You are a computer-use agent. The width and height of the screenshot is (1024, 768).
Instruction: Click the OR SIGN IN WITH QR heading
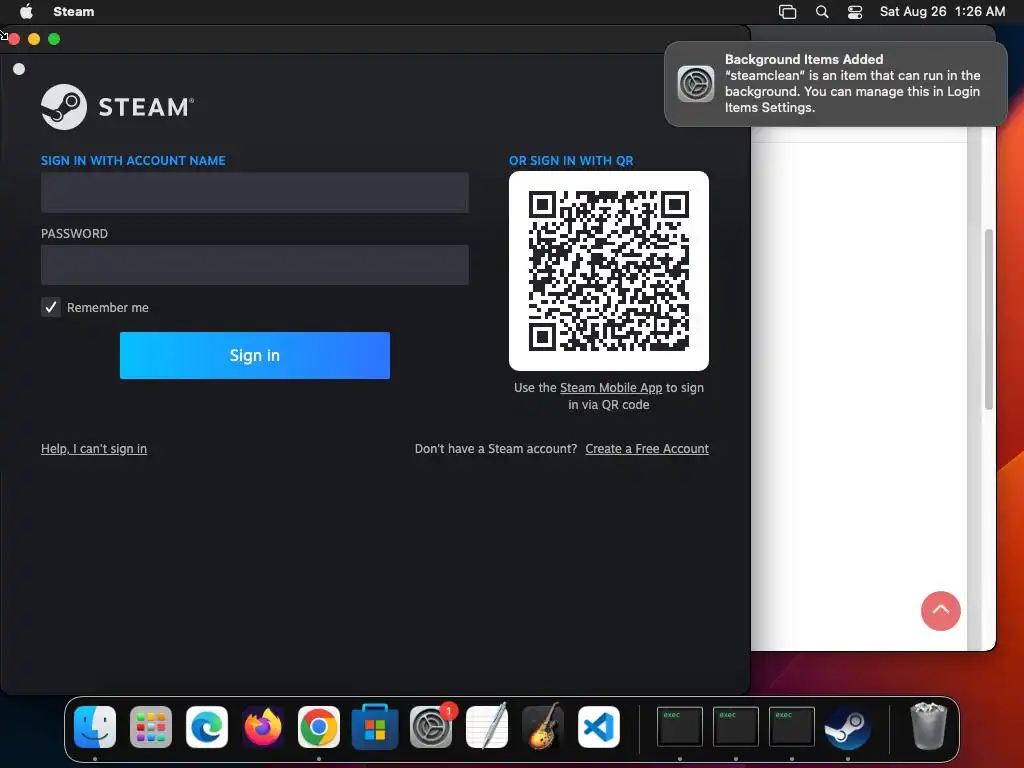pyautogui.click(x=571, y=161)
